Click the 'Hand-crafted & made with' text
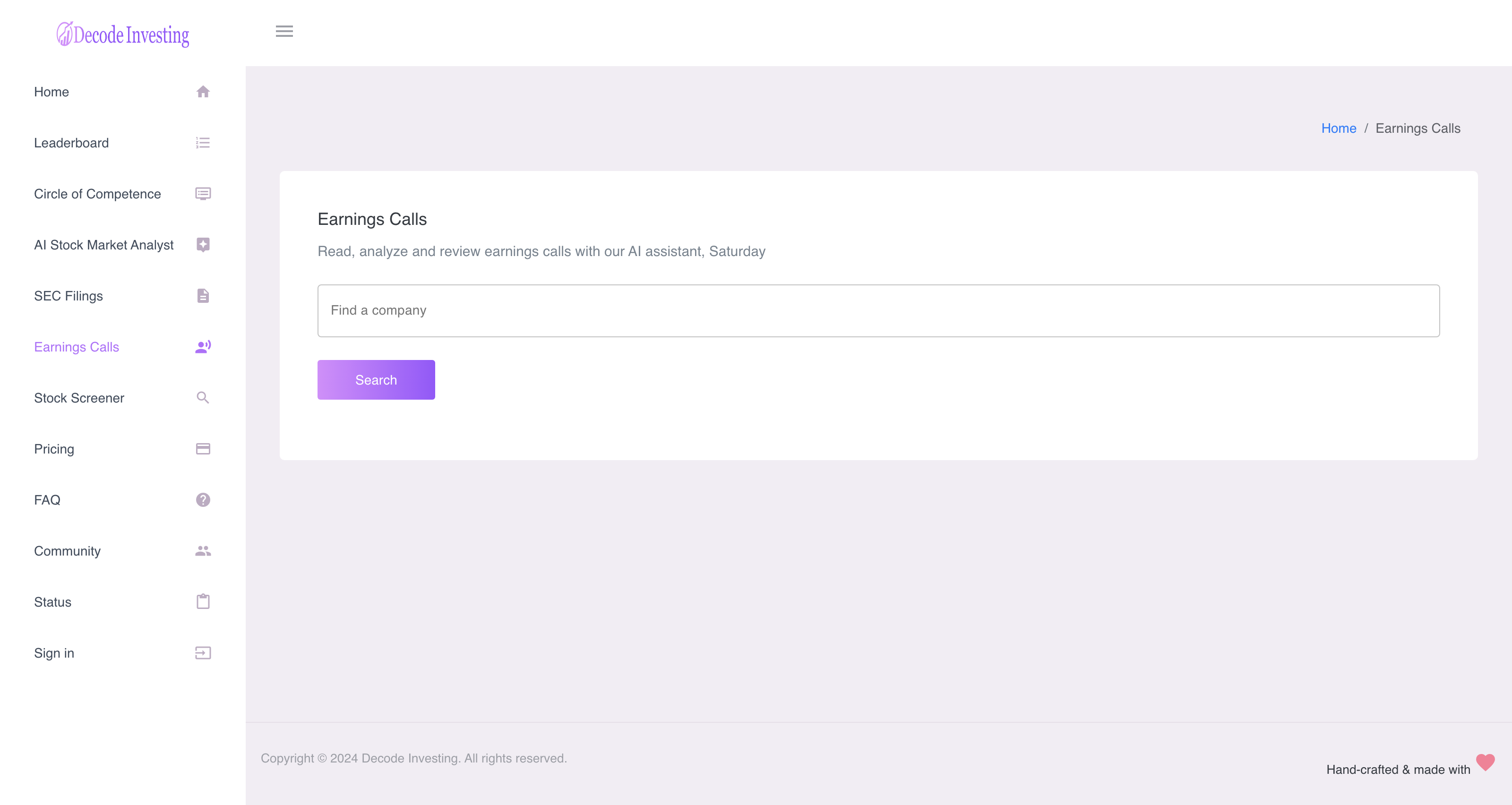Image resolution: width=1512 pixels, height=805 pixels. (x=1398, y=770)
